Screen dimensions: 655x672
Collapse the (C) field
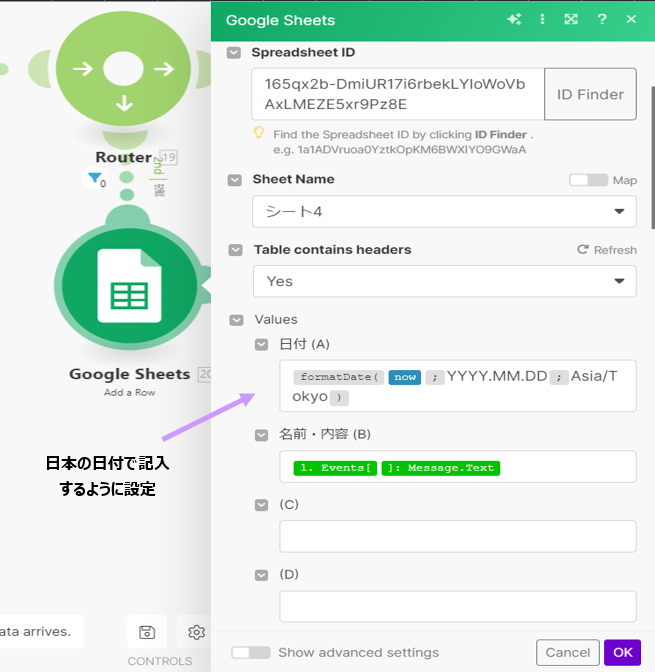[x=261, y=505]
